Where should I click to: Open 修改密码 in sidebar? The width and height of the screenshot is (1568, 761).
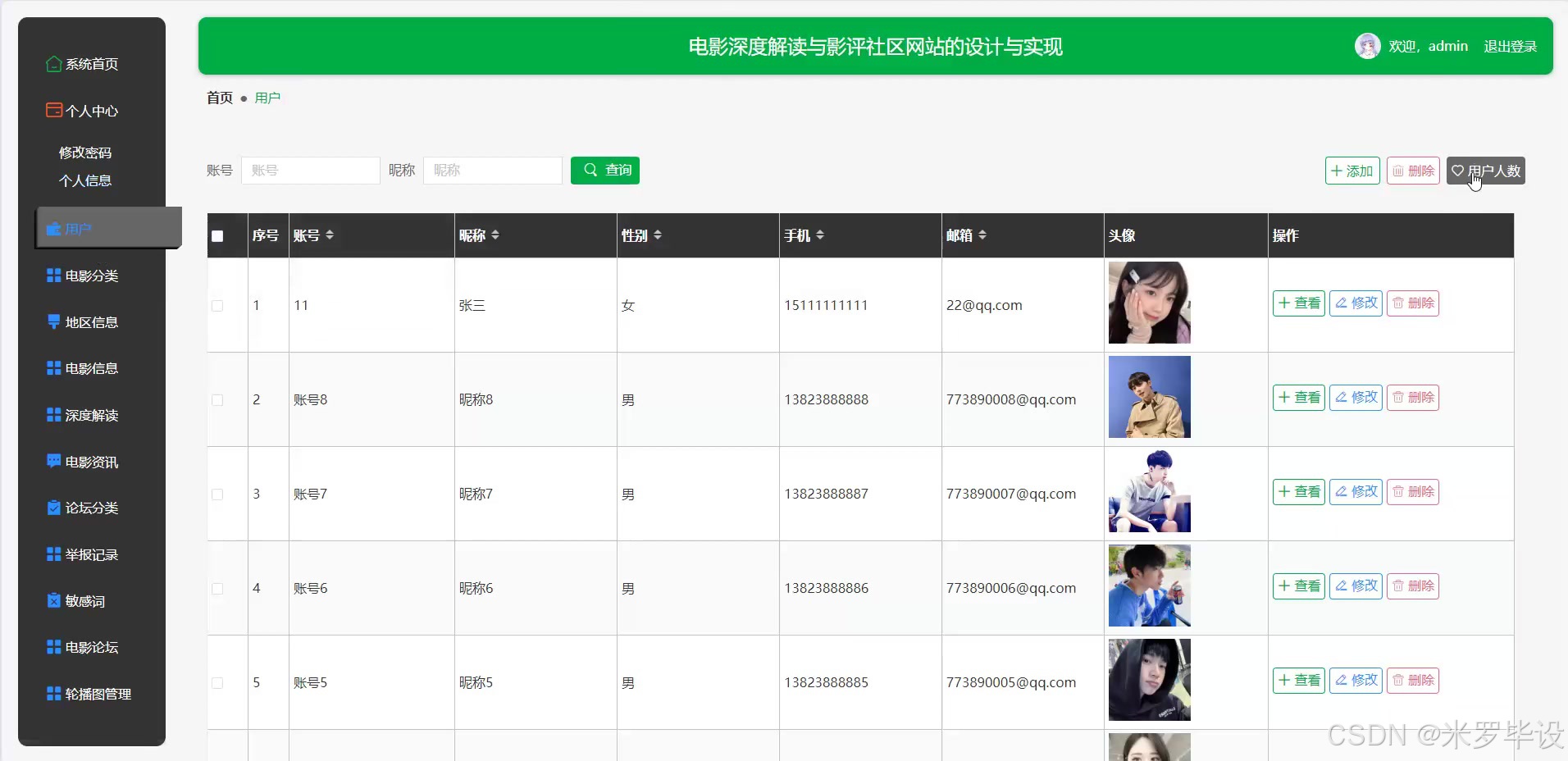pos(85,153)
